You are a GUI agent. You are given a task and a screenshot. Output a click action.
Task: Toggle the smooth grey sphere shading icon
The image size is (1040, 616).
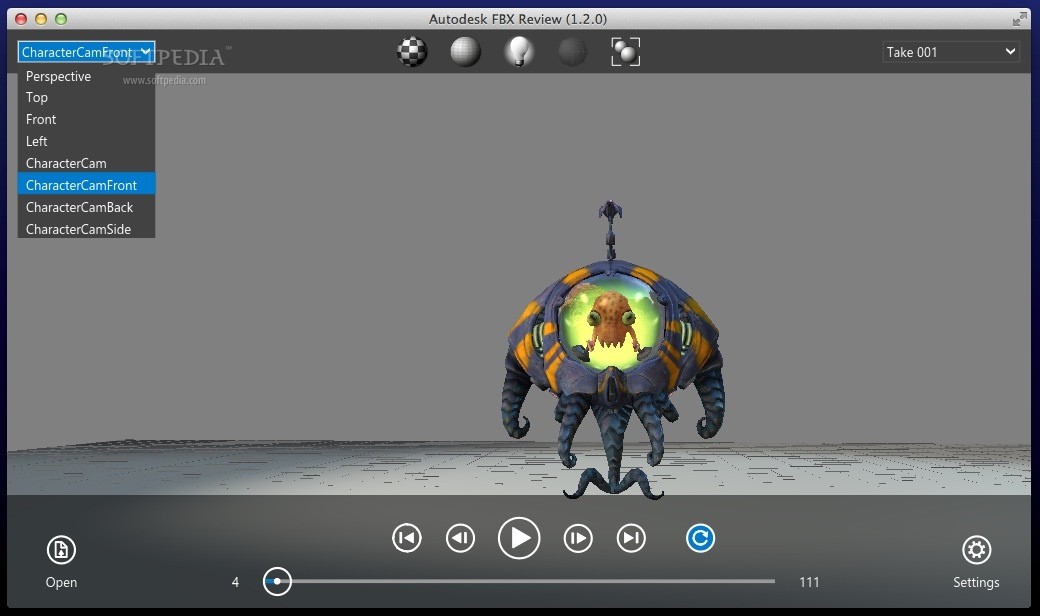click(466, 52)
